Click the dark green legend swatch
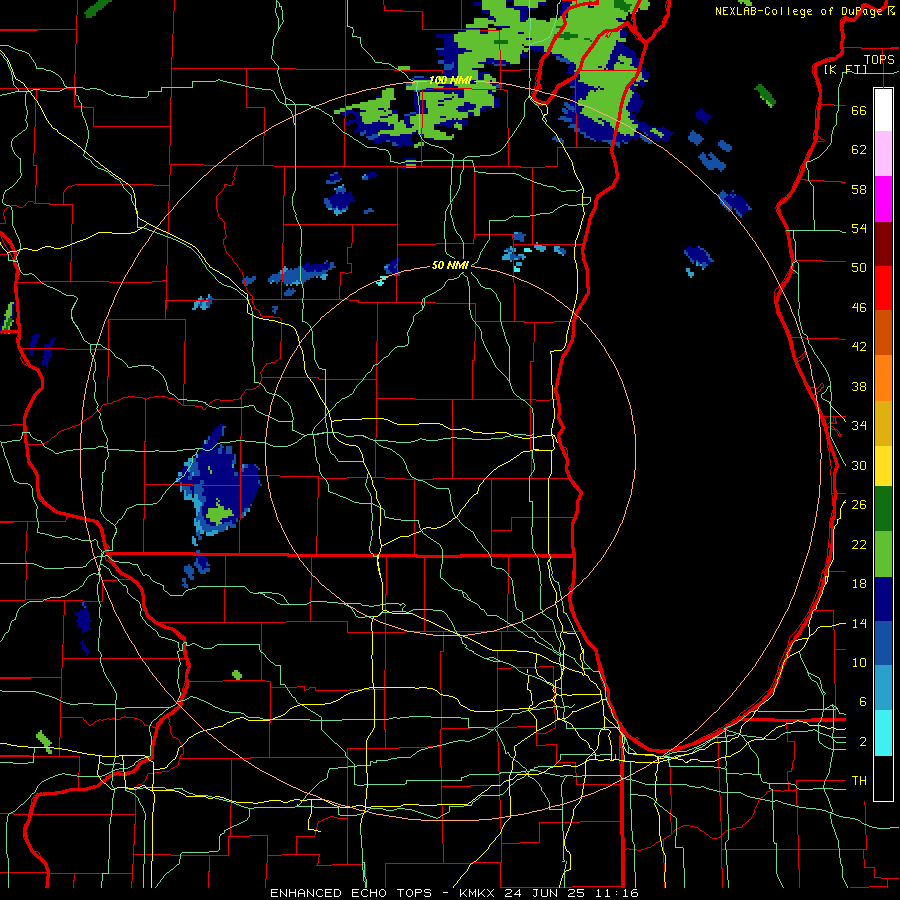This screenshot has width=900, height=900. click(x=883, y=509)
